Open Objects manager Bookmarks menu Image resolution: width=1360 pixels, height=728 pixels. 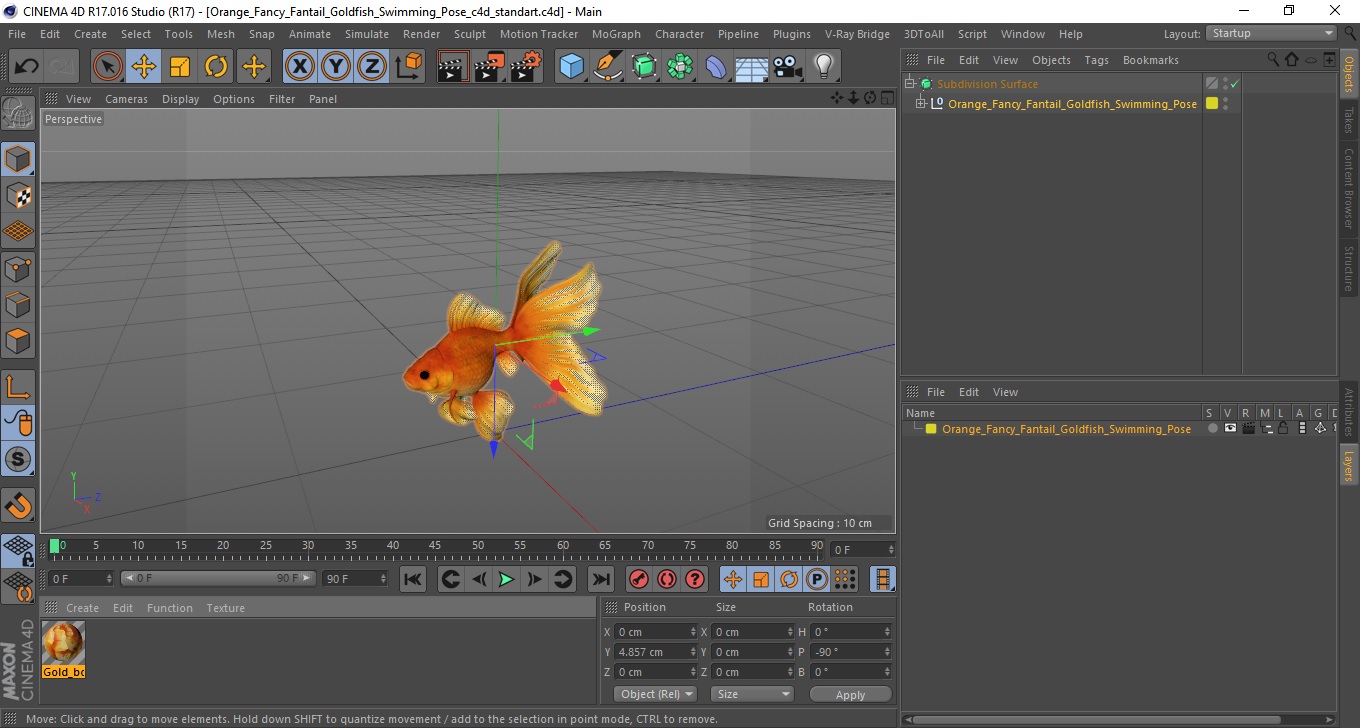click(1150, 60)
